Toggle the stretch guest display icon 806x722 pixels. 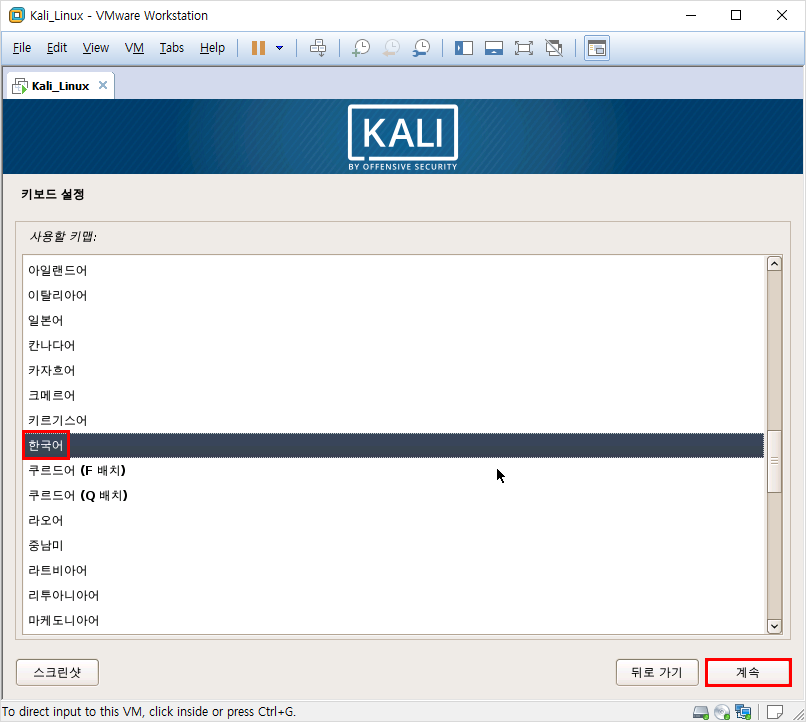pos(554,48)
